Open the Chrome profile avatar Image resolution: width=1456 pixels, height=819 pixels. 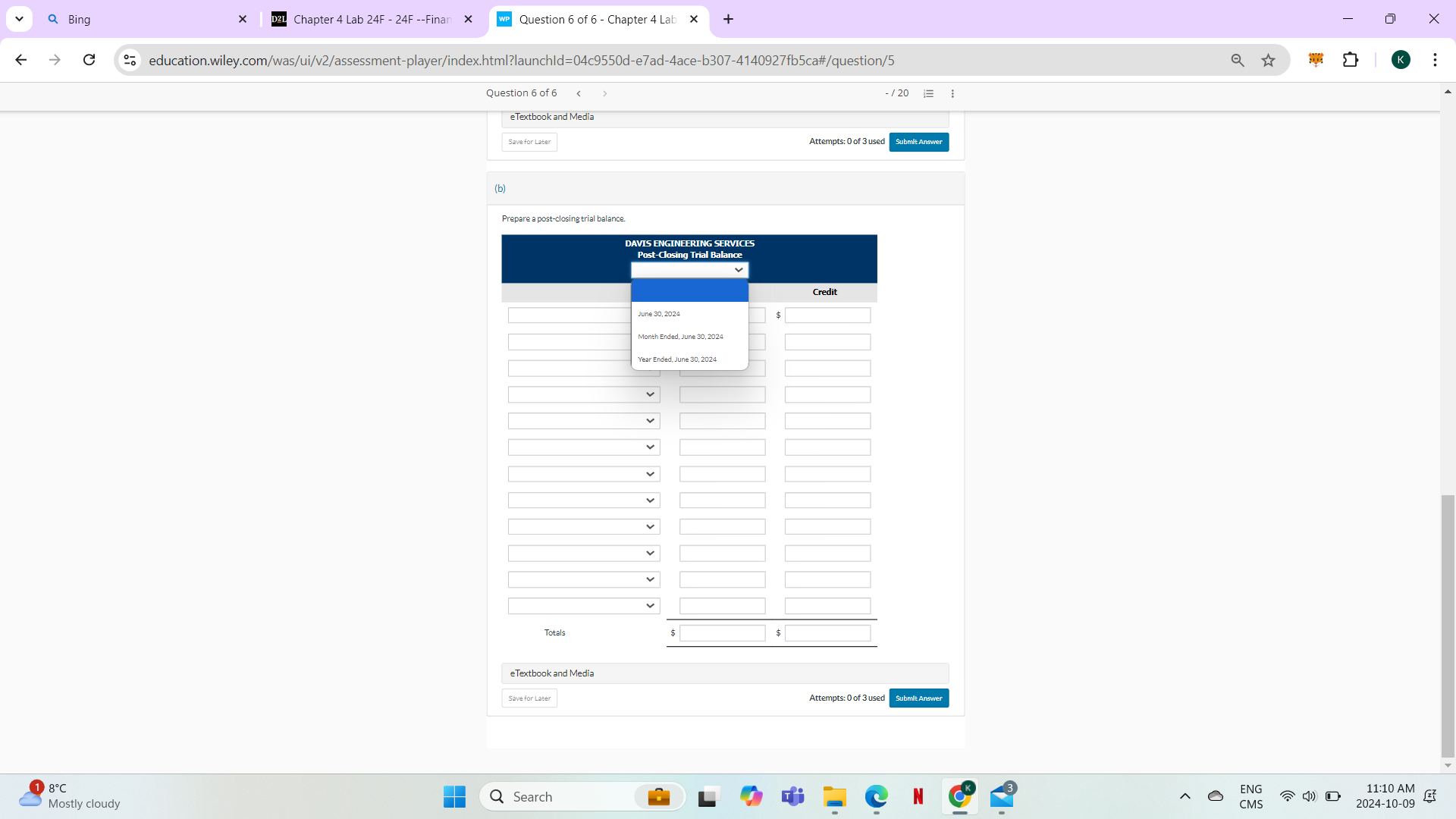[1401, 59]
